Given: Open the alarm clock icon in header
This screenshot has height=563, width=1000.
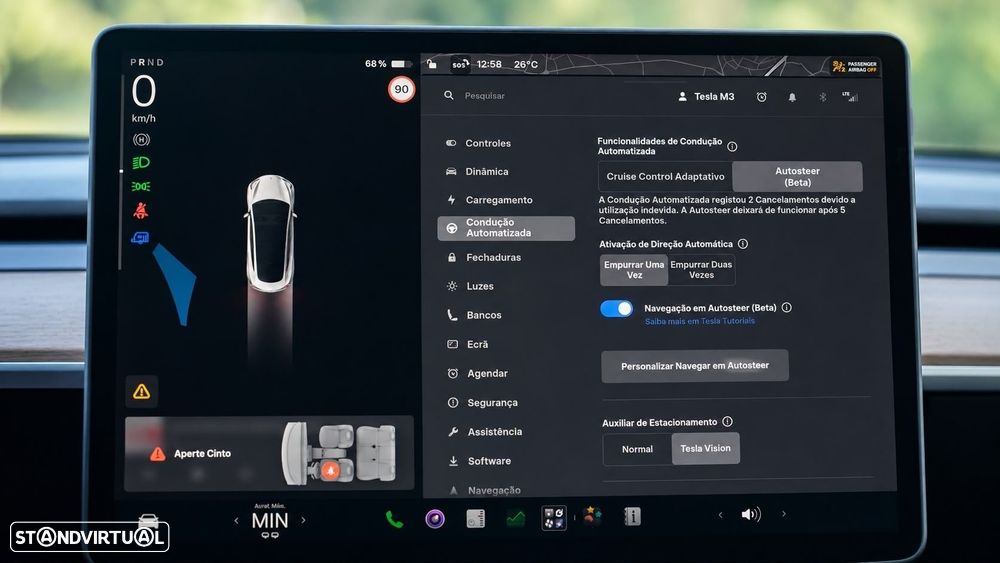Looking at the screenshot, I should click(x=761, y=97).
